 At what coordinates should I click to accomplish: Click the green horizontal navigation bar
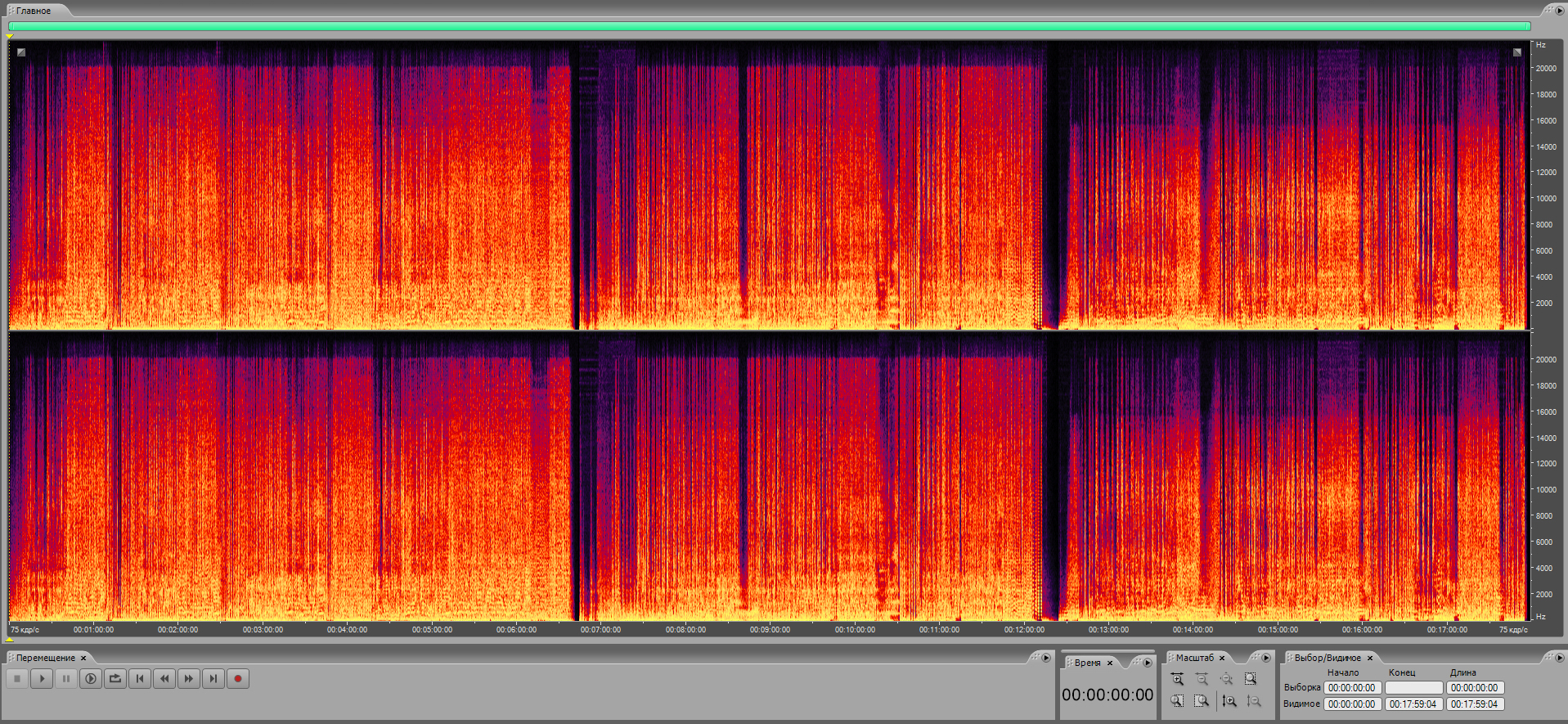[769, 26]
